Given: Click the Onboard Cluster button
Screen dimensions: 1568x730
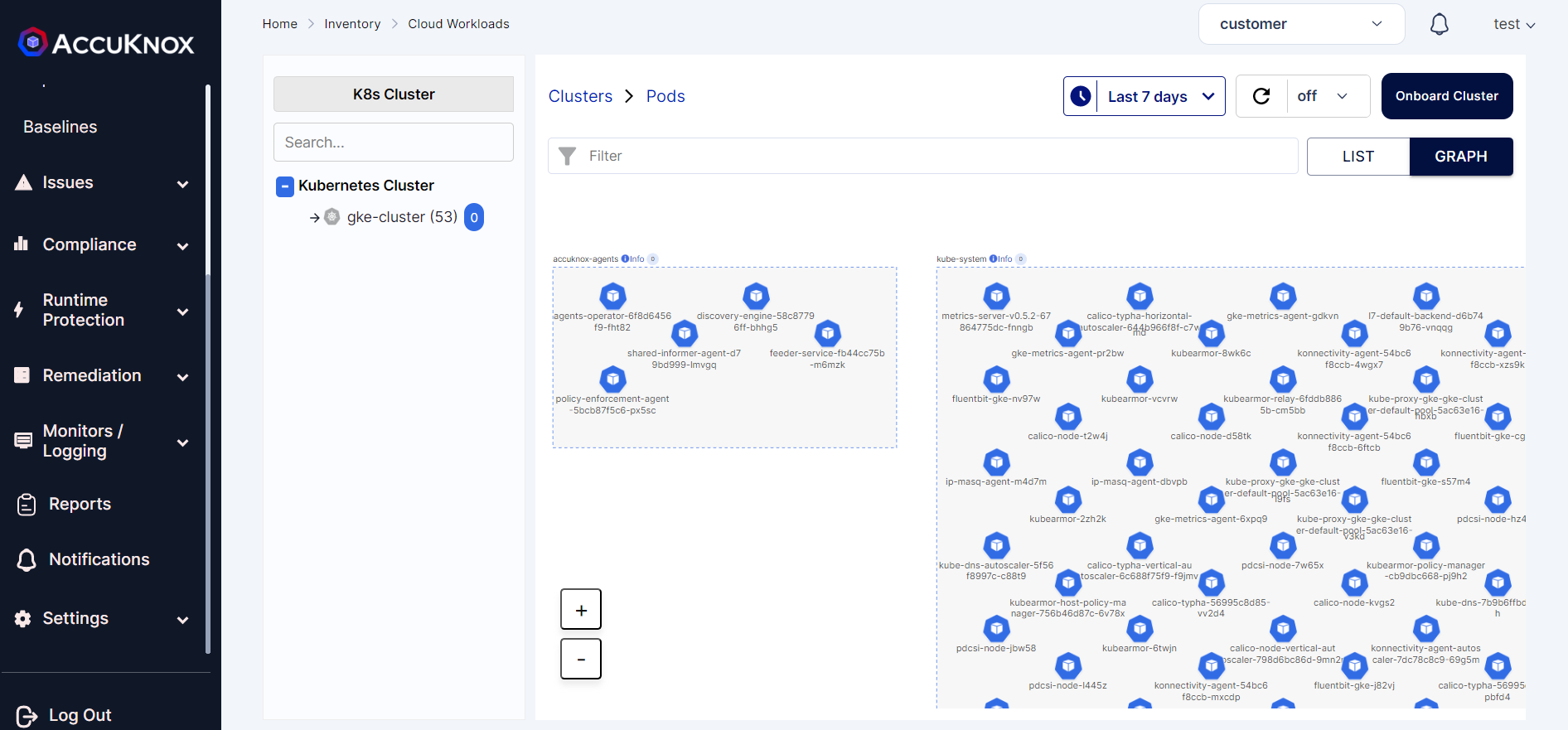Looking at the screenshot, I should (x=1446, y=96).
